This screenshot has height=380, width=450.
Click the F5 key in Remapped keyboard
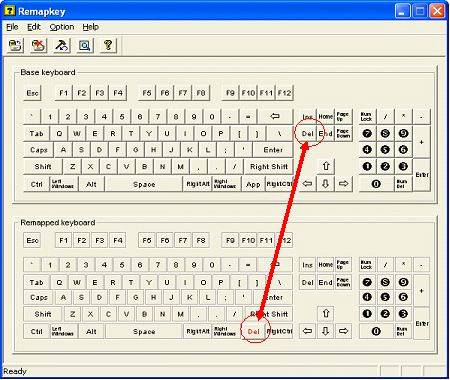coord(147,240)
